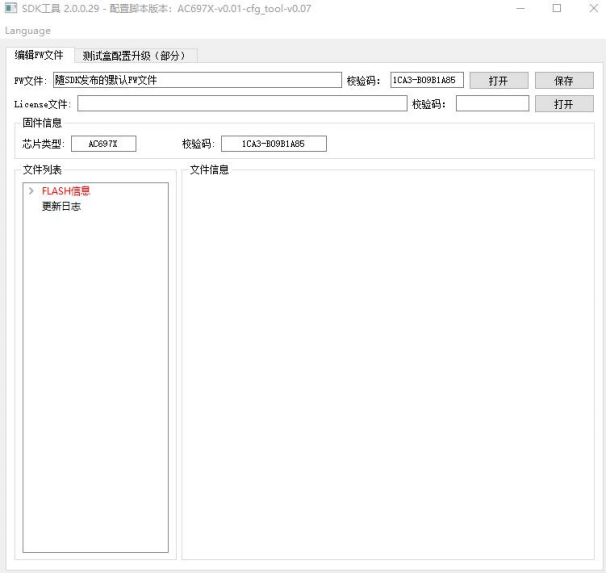The height and width of the screenshot is (573, 606).
Task: Switch to the 测试盒配置升级（部分）tab
Action: (135, 56)
